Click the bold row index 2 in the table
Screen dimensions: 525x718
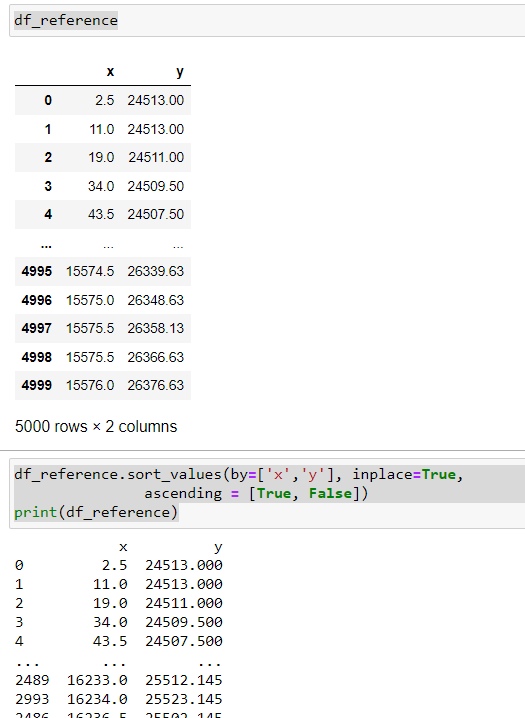coord(48,158)
